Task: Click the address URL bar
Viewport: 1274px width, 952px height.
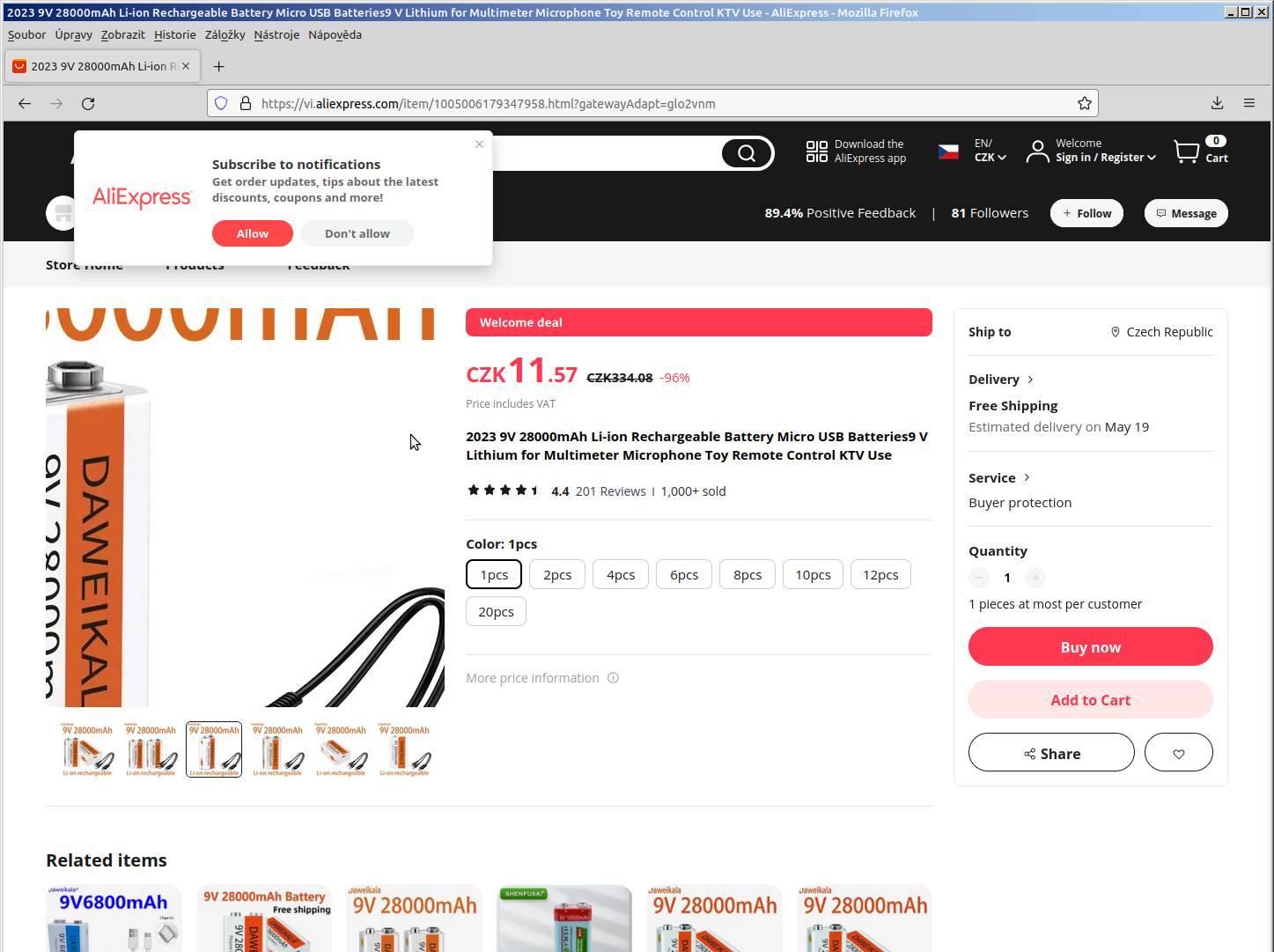Action: (x=652, y=103)
